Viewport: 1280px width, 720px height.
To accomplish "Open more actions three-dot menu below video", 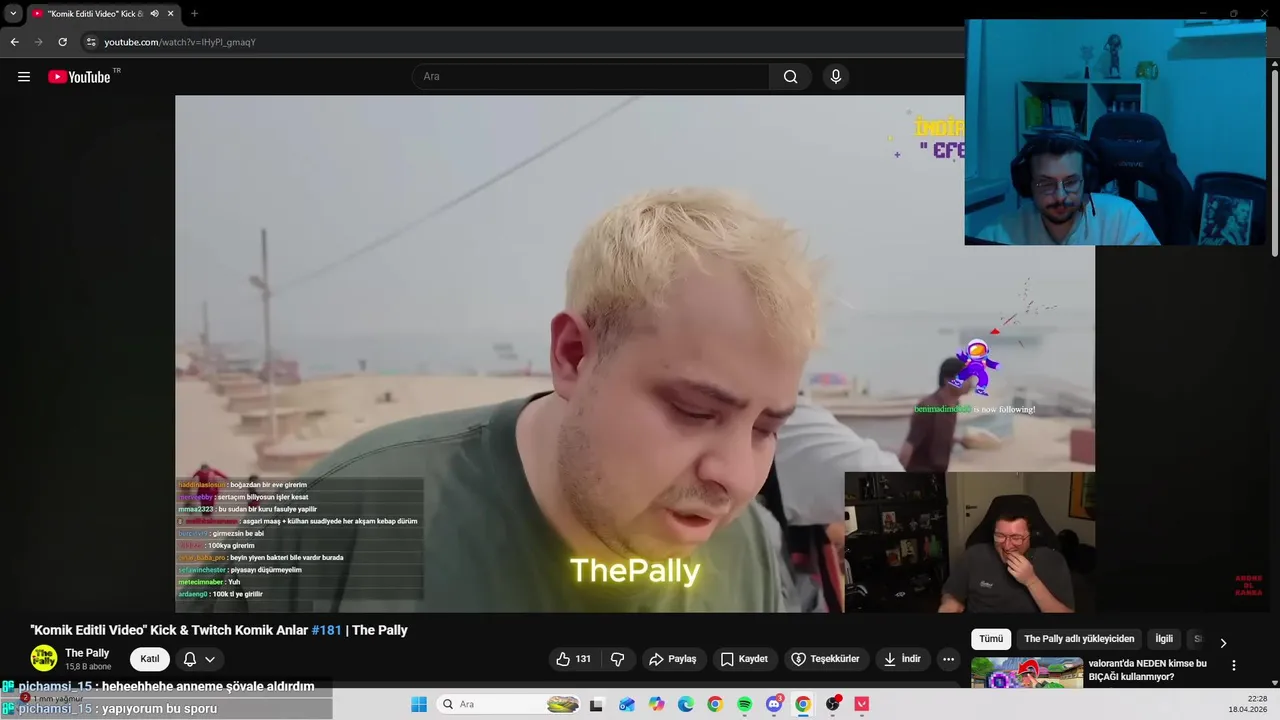I will 948,659.
